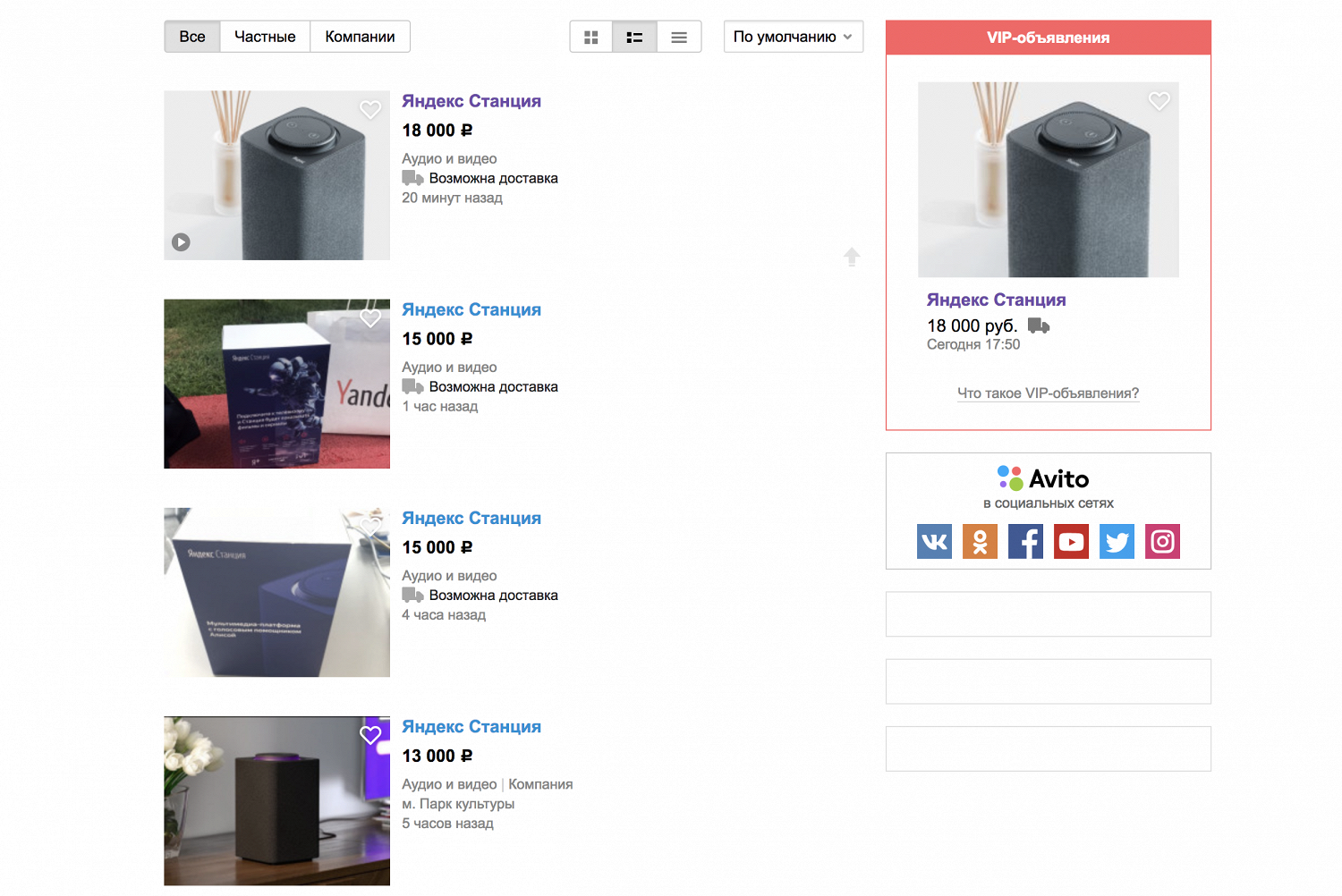
Task: Switch to list view with thumbnails
Action: [x=634, y=37]
